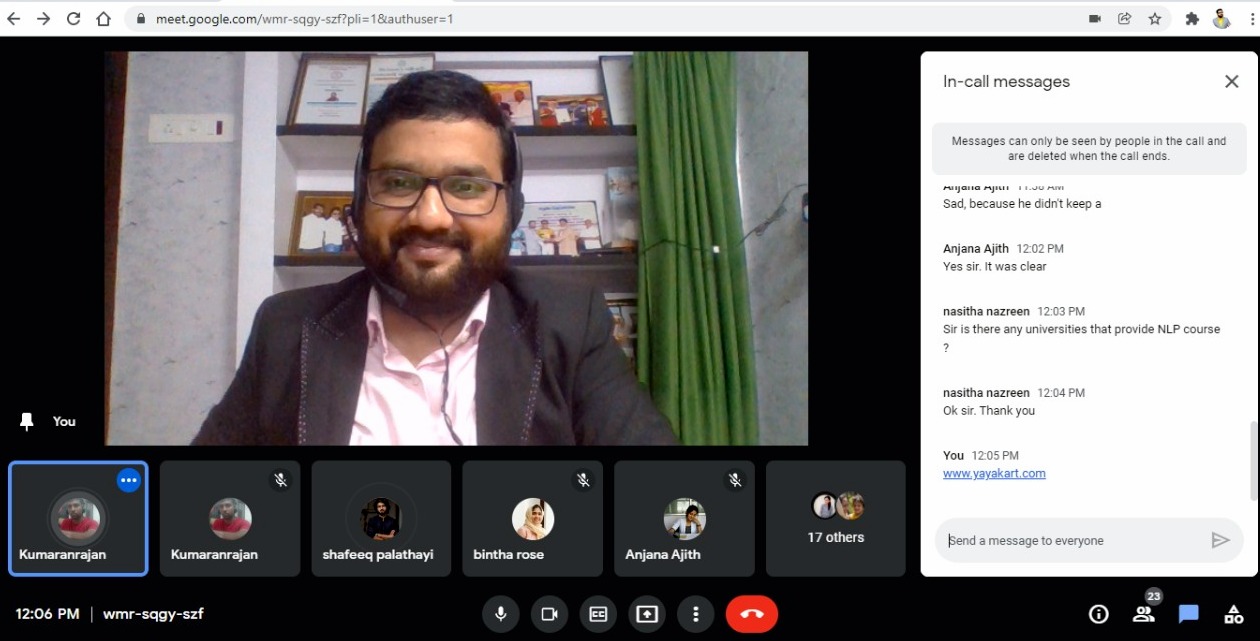Turn on captions with CC button
The height and width of the screenshot is (641, 1260).
coord(598,614)
